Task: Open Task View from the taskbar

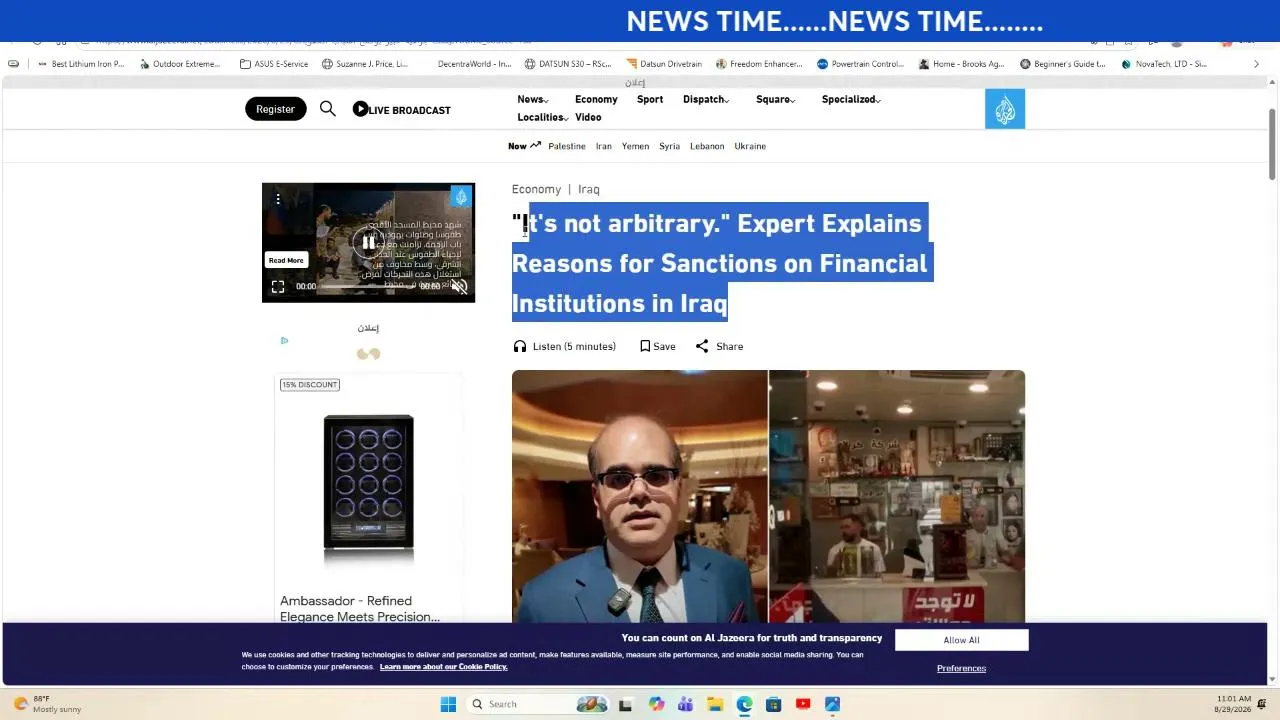Action: point(625,704)
